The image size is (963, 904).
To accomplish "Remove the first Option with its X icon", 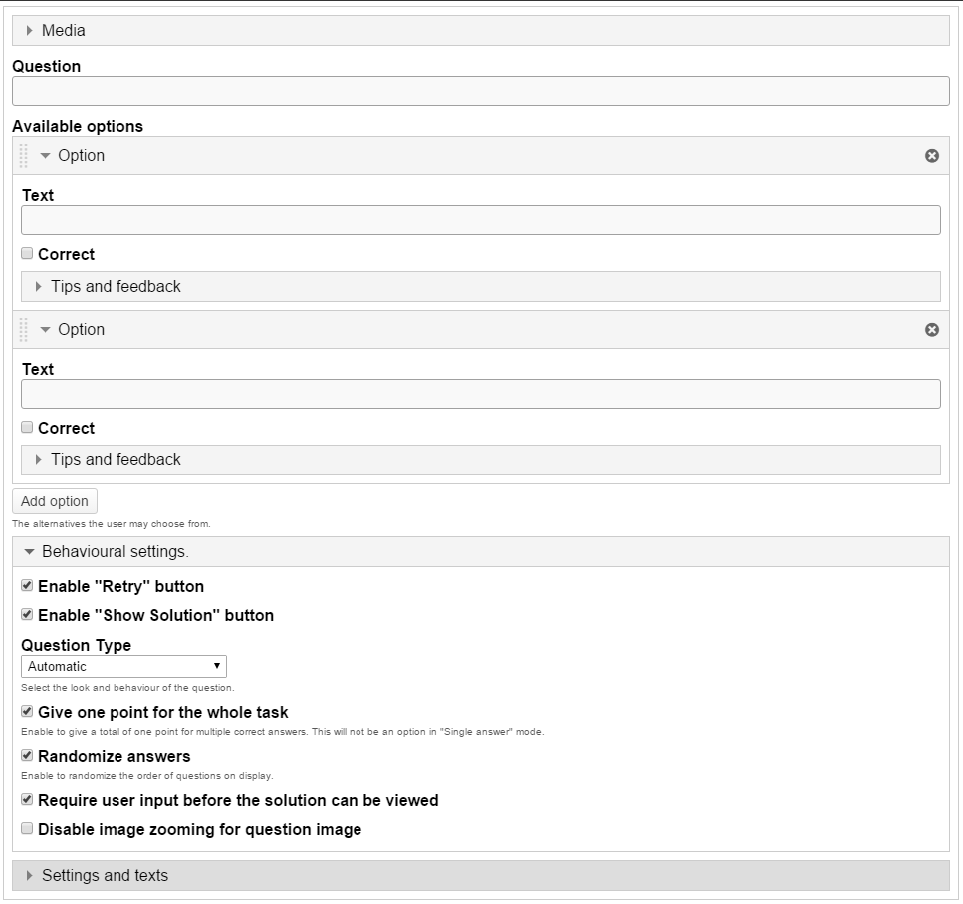I will click(931, 156).
